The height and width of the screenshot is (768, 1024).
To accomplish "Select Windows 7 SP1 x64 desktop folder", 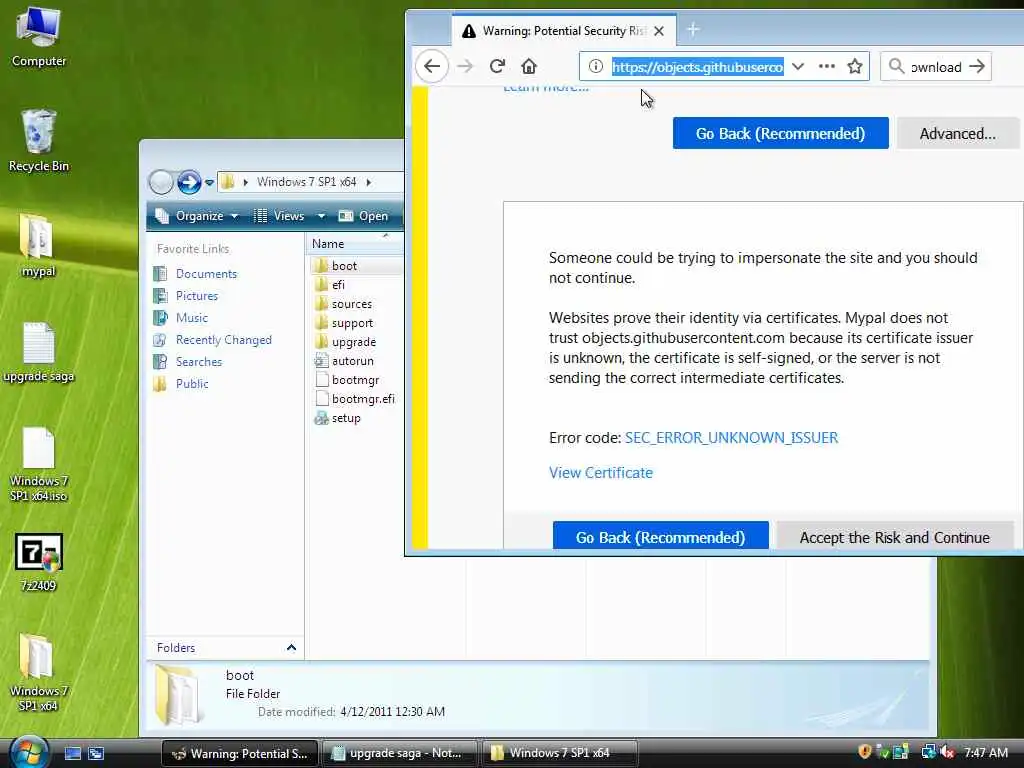I will 39,672.
